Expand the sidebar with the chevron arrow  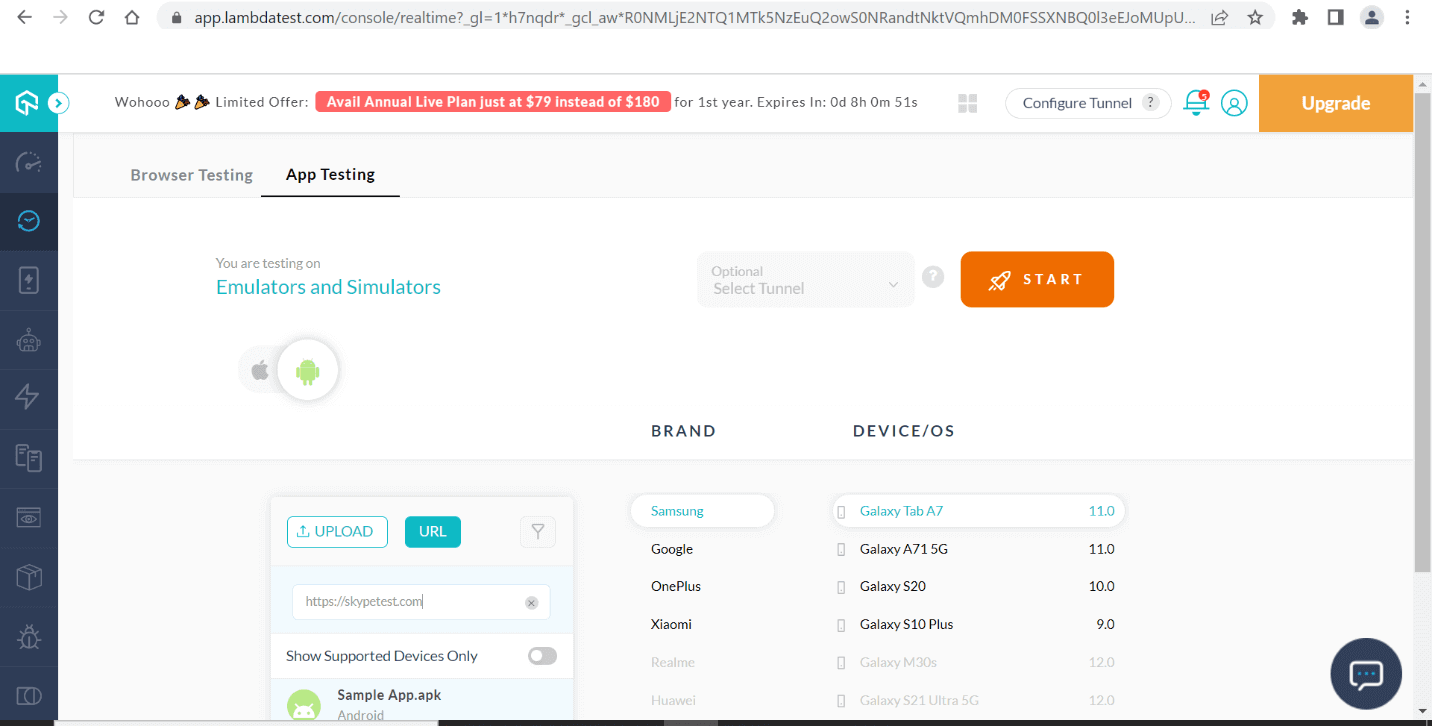click(58, 102)
